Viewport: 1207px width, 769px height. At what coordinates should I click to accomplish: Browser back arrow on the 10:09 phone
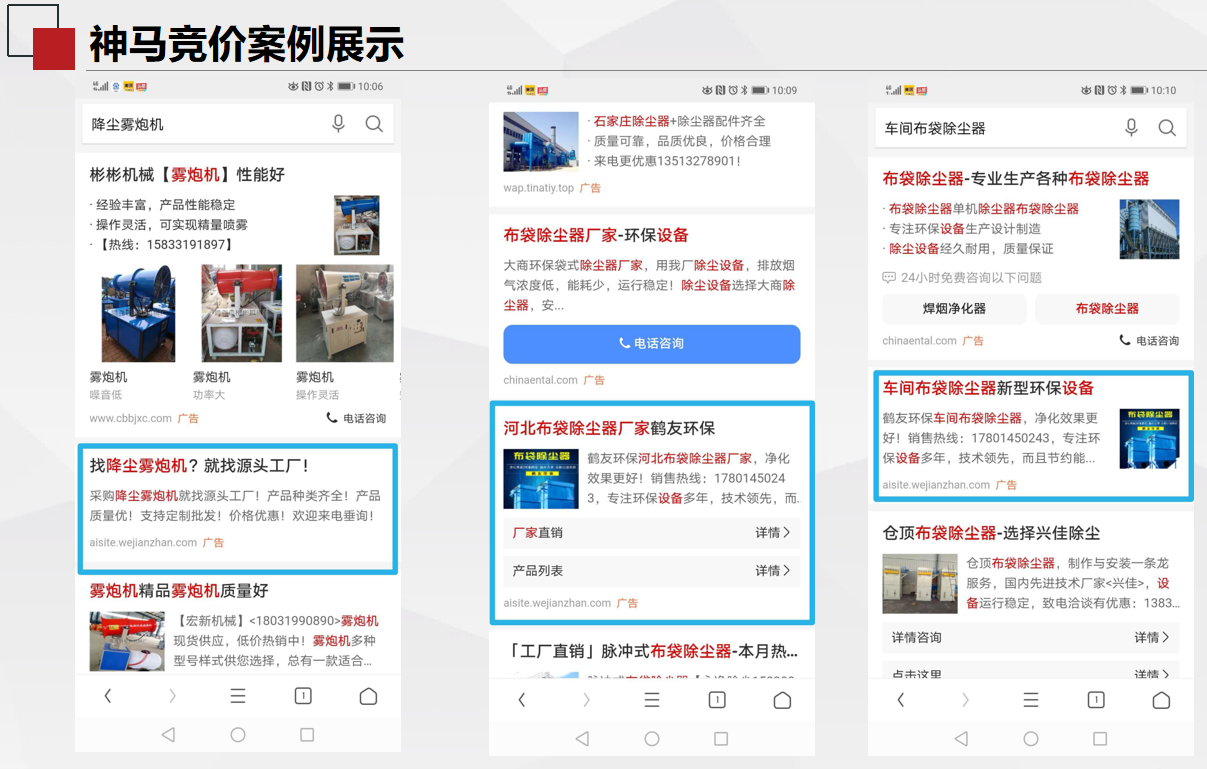tap(522, 700)
